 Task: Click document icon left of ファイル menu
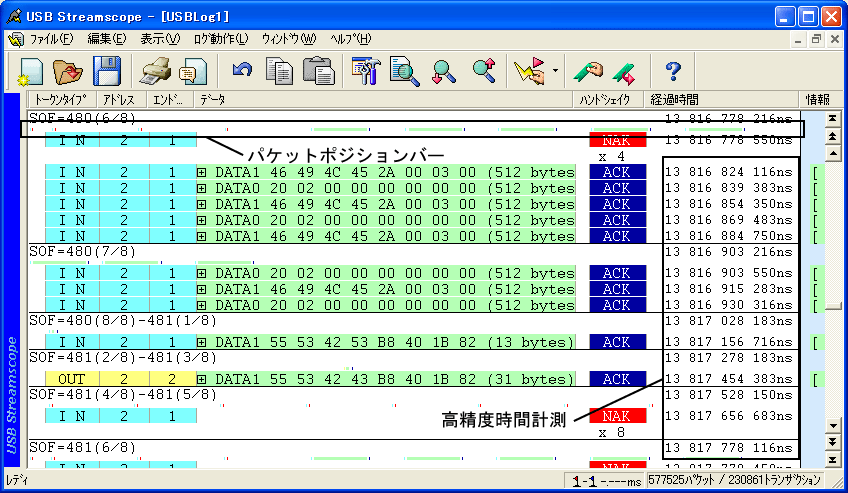click(x=16, y=39)
